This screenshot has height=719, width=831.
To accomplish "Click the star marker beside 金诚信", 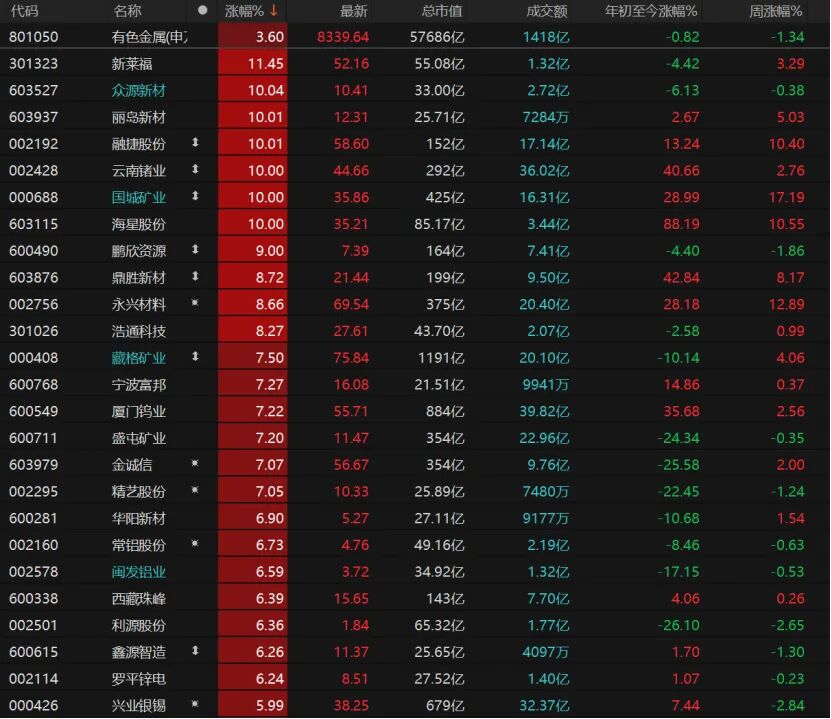I will (x=195, y=464).
